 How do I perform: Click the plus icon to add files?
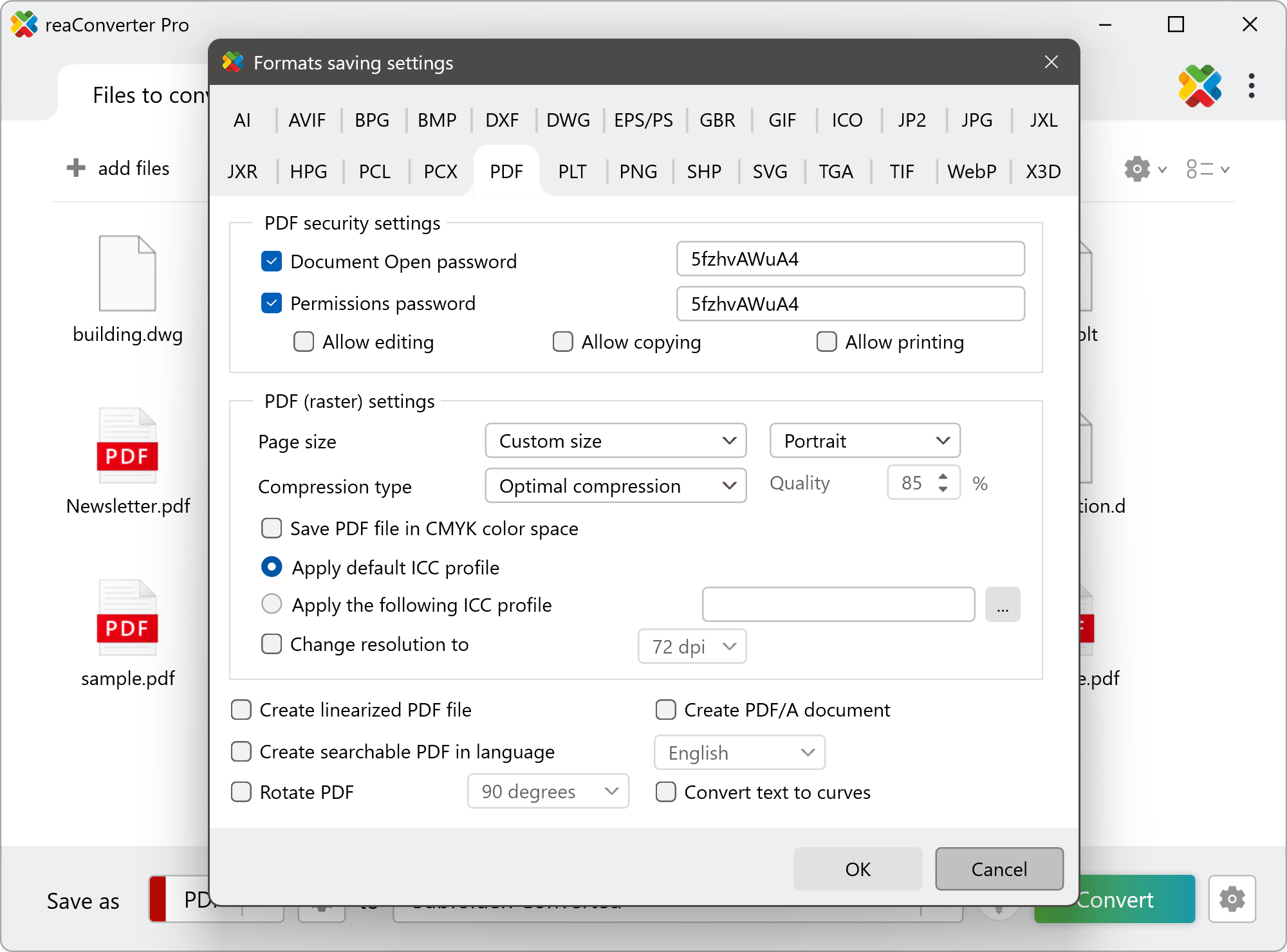pyautogui.click(x=76, y=168)
